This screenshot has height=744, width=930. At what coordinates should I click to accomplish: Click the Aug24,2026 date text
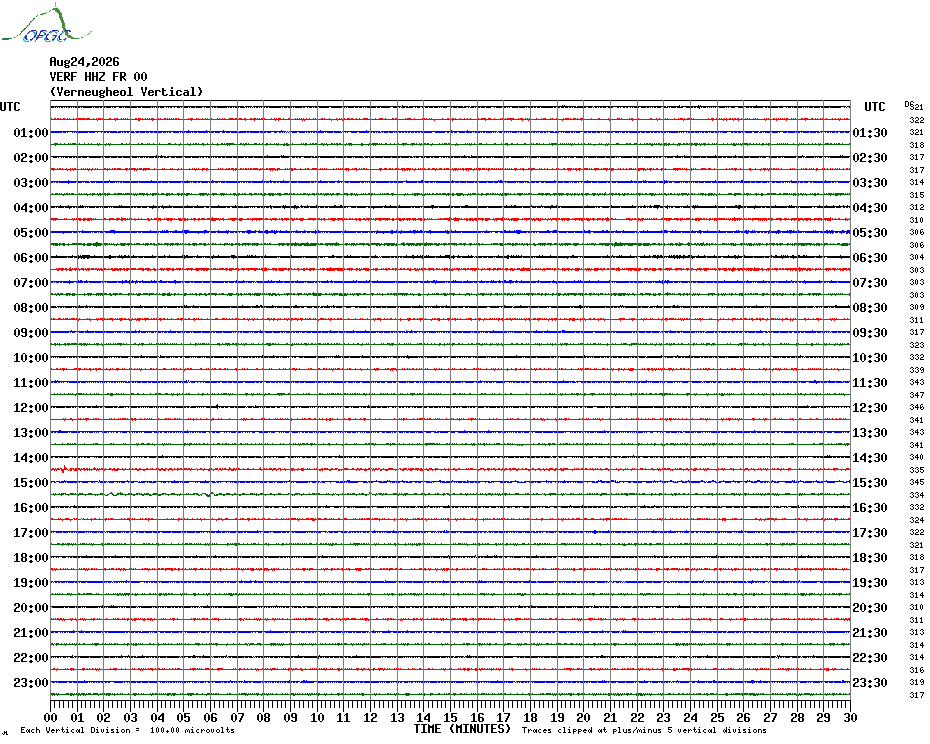click(84, 62)
